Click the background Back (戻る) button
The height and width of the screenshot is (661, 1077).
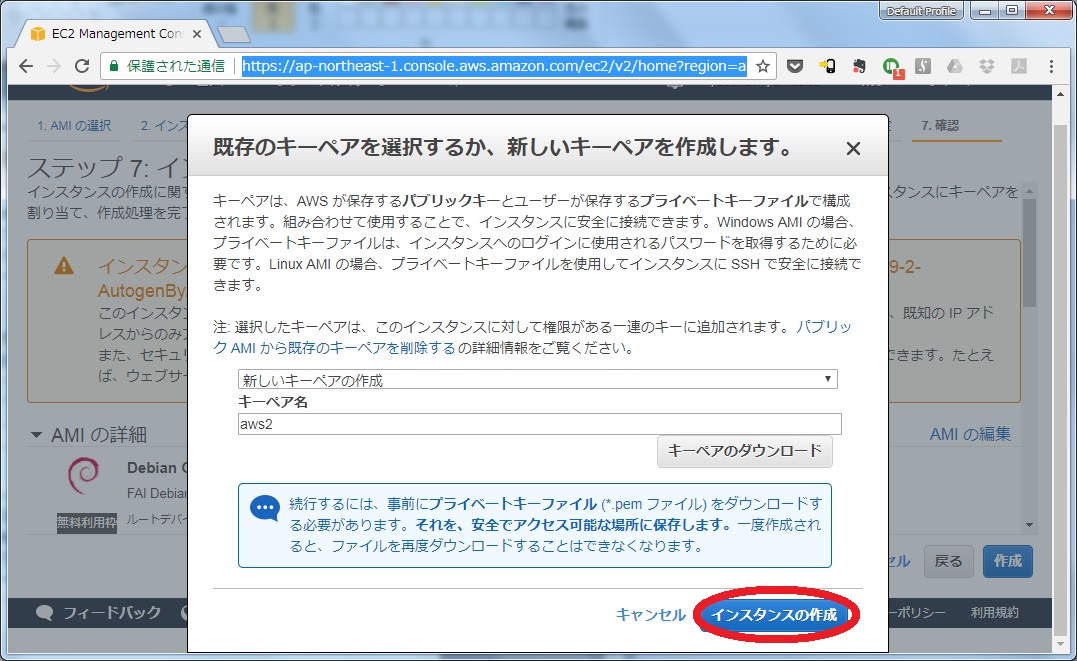949,561
